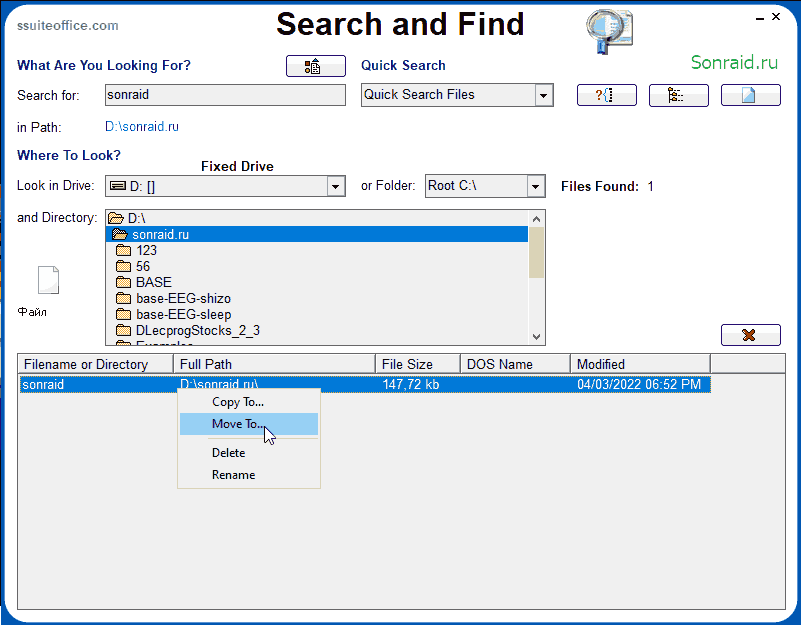The height and width of the screenshot is (625, 801).
Task: Sort by Full Path column header
Action: coord(274,364)
